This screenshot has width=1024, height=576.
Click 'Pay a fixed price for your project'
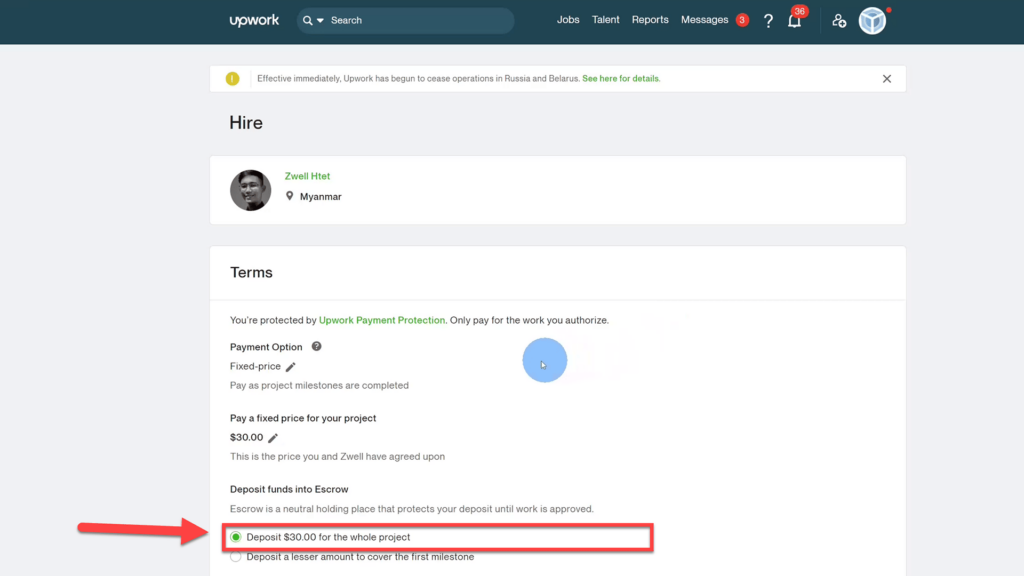[303, 418]
